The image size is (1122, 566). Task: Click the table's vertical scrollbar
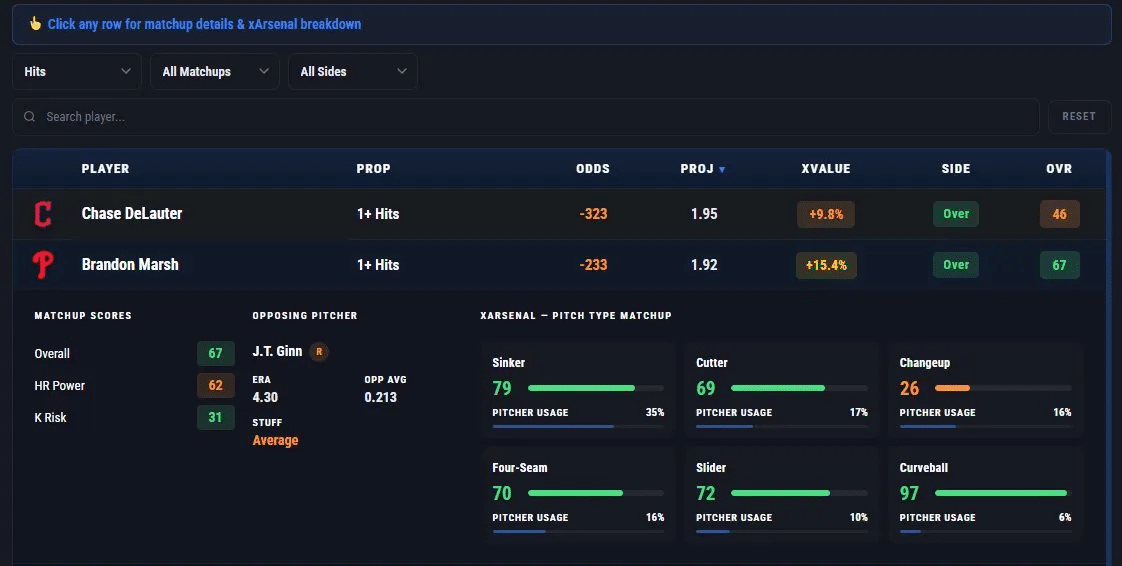[1109, 356]
